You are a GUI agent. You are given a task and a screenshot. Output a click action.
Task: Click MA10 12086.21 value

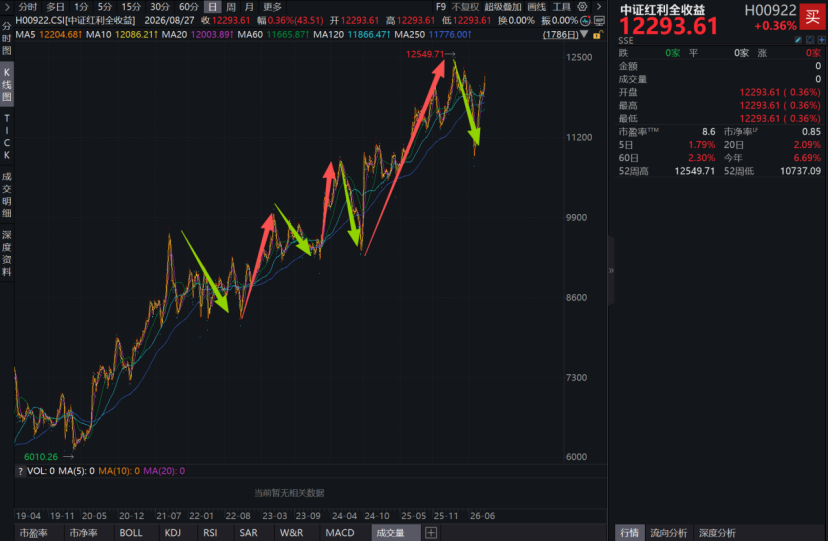pyautogui.click(x=135, y=34)
